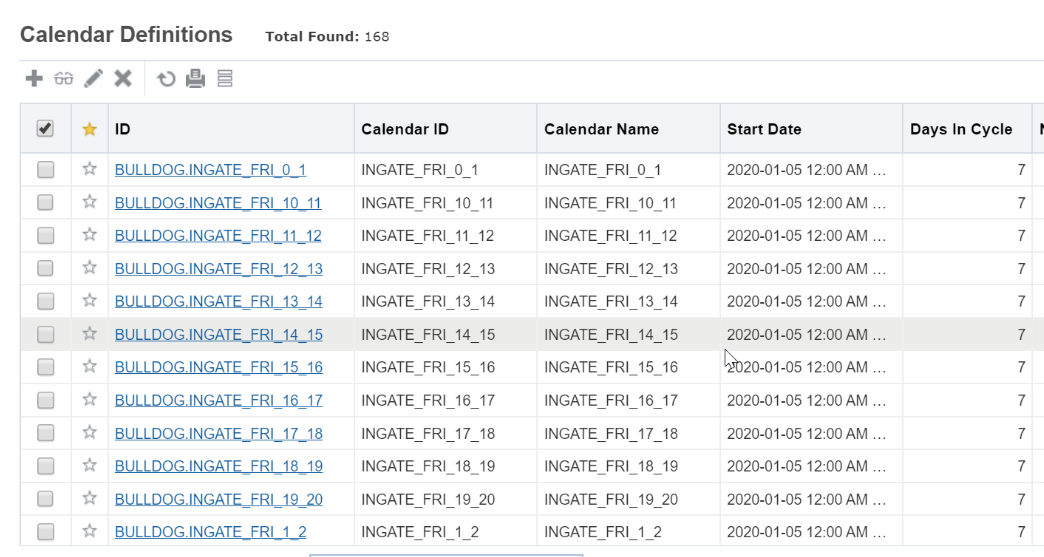Star the BULLDOG.INGATE_FRI_0_1 row
The width and height of the screenshot is (1044, 557).
coord(89,169)
